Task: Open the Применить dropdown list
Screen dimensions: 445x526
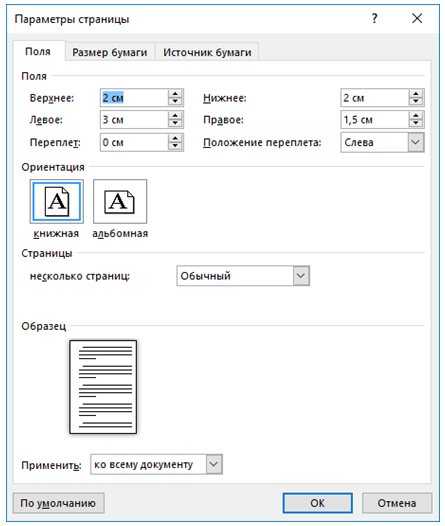Action: click(x=214, y=464)
